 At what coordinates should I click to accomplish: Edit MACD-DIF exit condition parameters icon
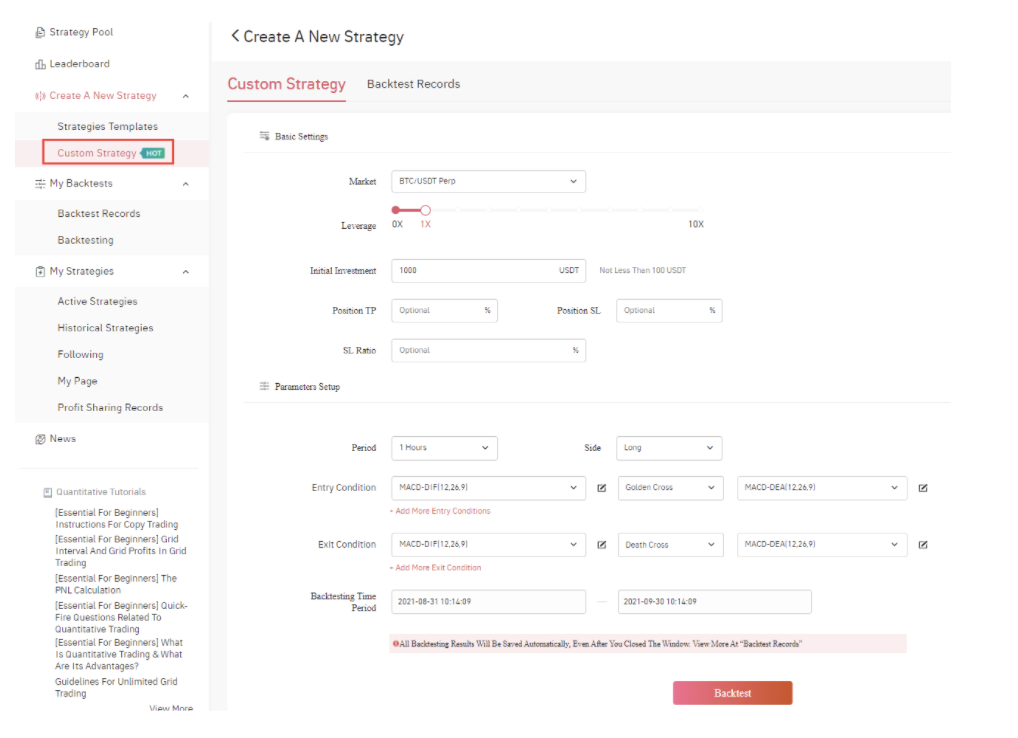click(x=602, y=545)
